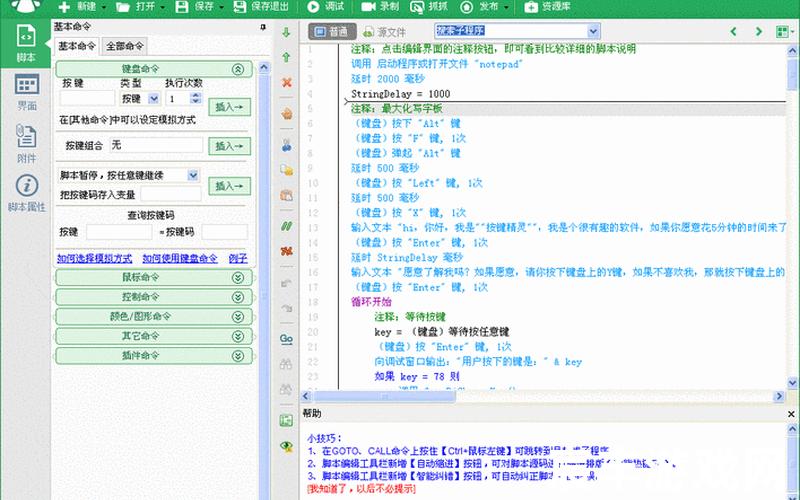Pin the 基本命令 panel
800x500 pixels.
pos(263,27)
